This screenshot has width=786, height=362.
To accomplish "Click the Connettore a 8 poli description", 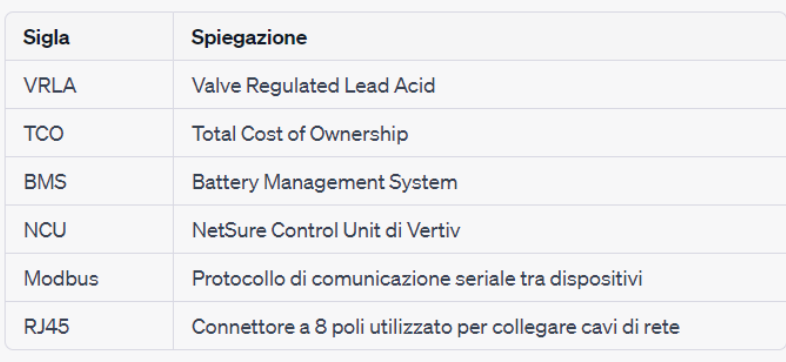I will pyautogui.click(x=436, y=327).
